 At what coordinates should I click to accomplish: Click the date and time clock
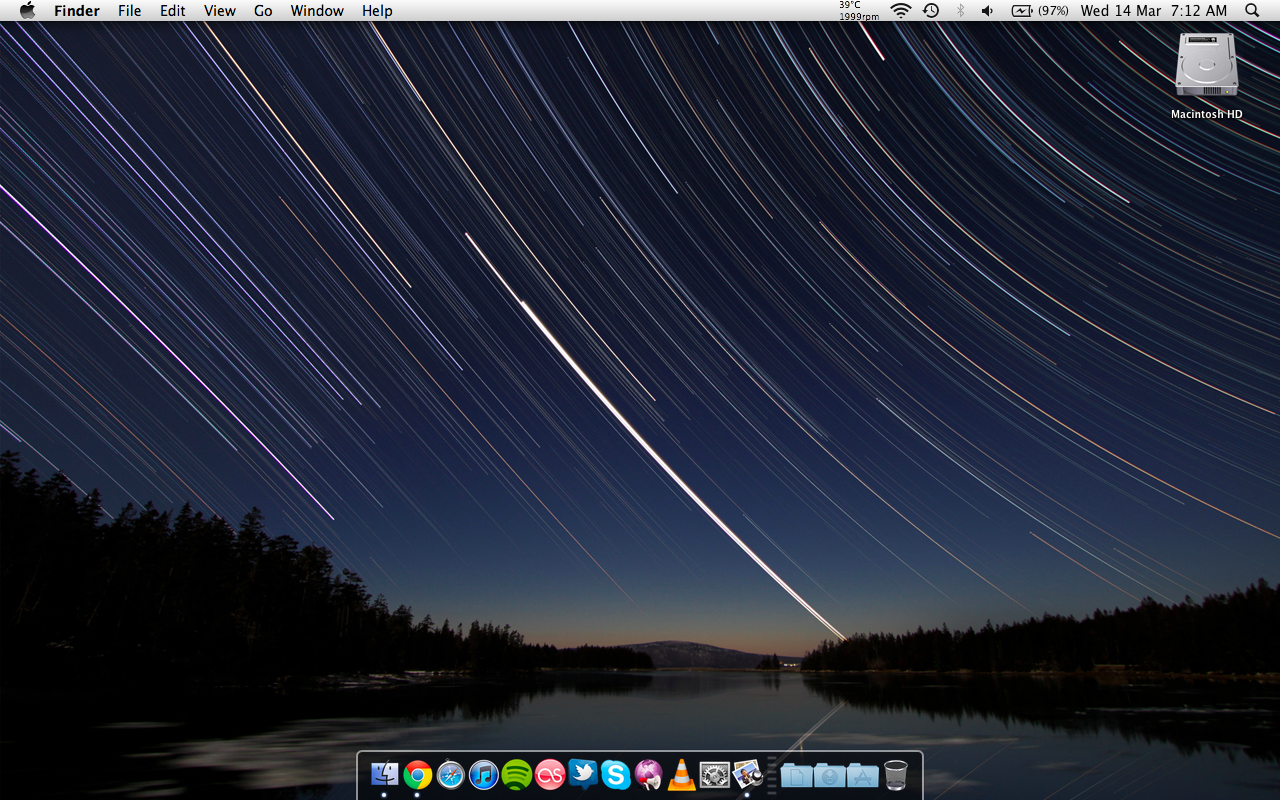(x=1154, y=11)
